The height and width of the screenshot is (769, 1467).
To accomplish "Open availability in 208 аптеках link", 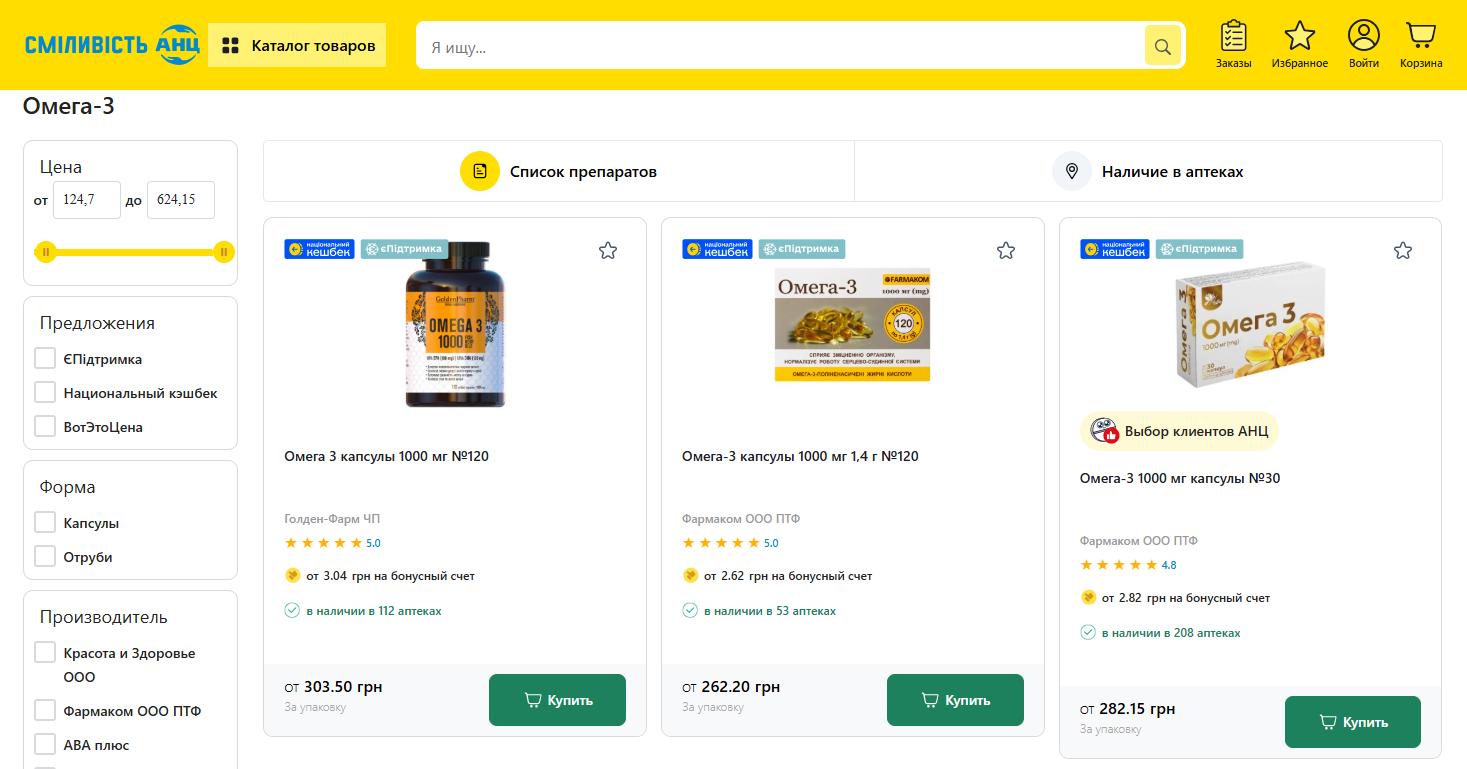I will coord(1170,633).
